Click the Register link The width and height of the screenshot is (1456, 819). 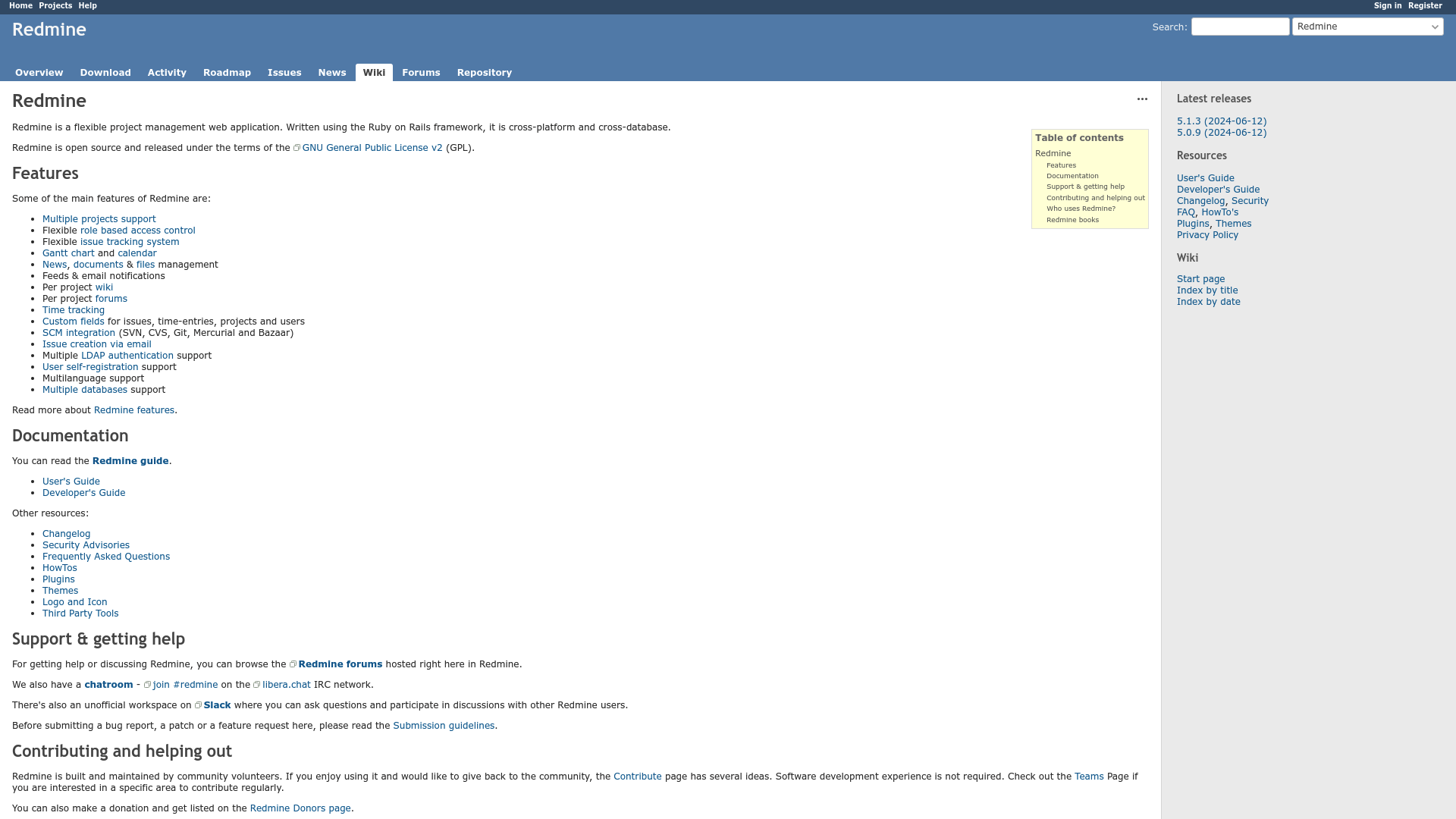pos(1425,6)
